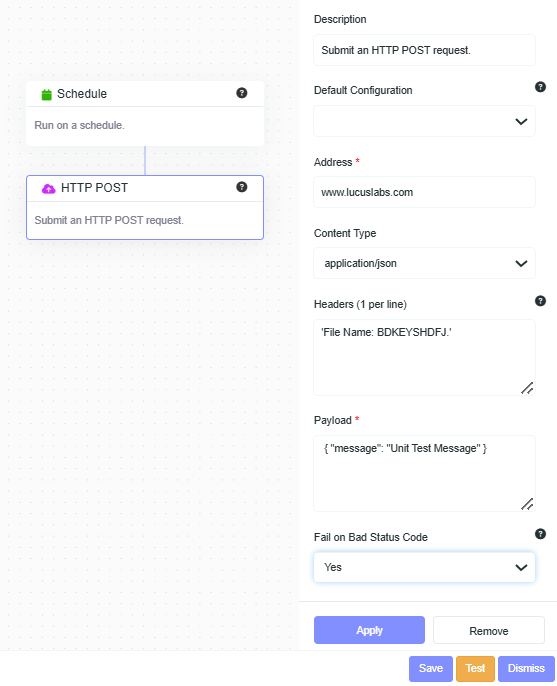
Task: Open the Content Type application/json dropdown
Action: [x=424, y=263]
